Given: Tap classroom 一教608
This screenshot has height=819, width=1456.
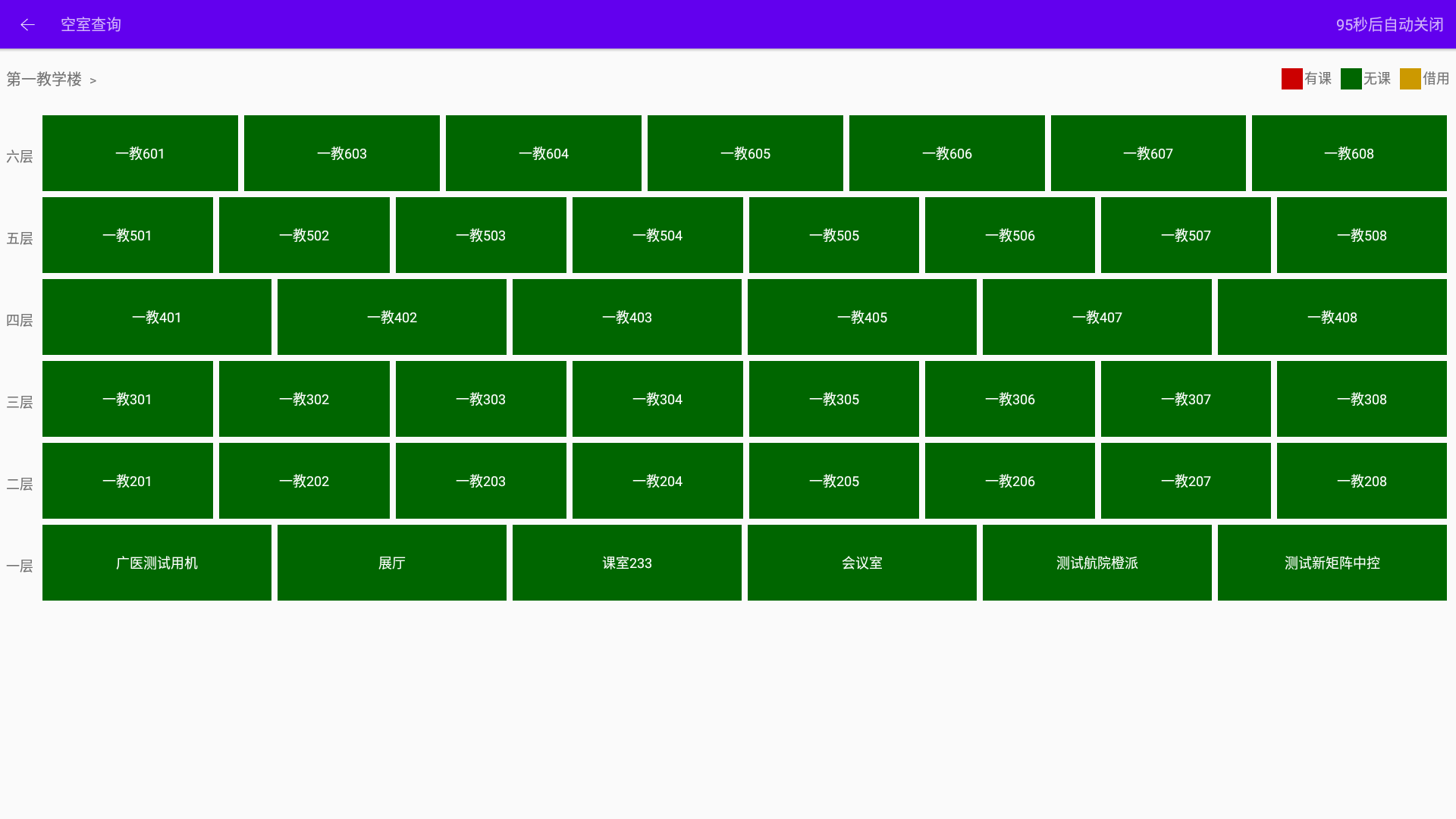Looking at the screenshot, I should [1349, 153].
